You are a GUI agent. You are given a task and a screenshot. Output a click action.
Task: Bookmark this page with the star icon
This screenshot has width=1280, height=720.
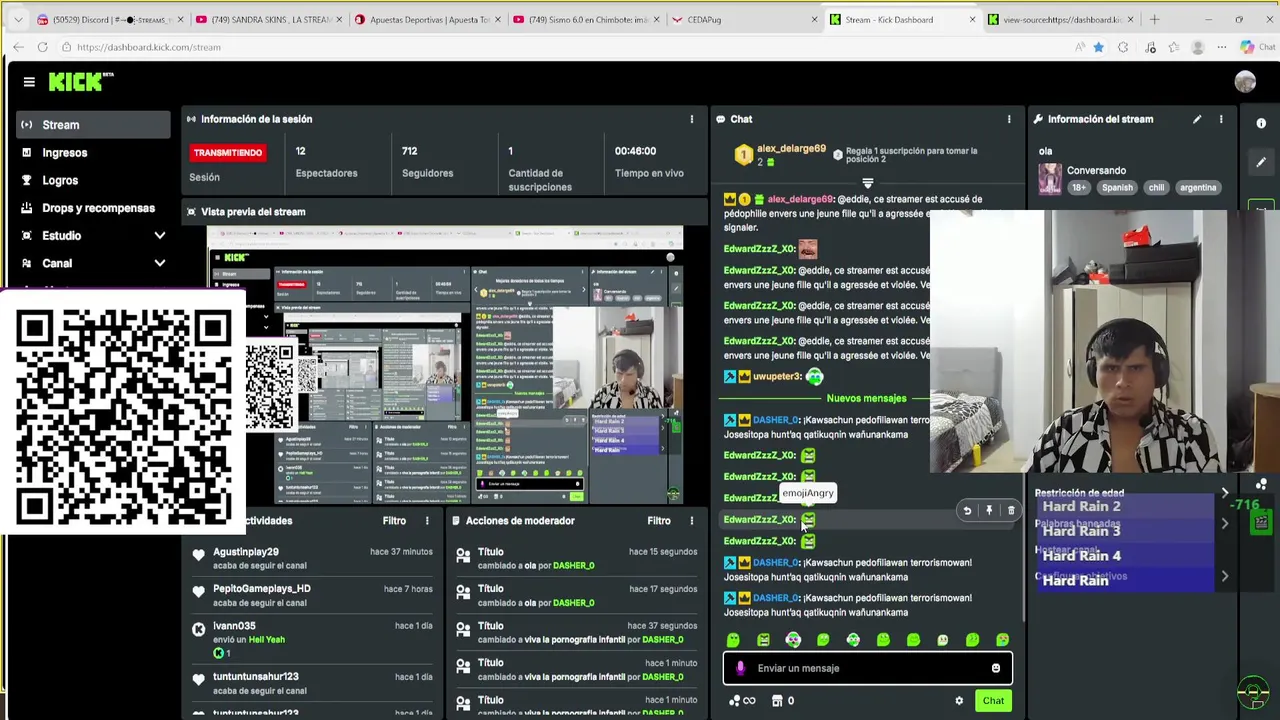pyautogui.click(x=1098, y=47)
